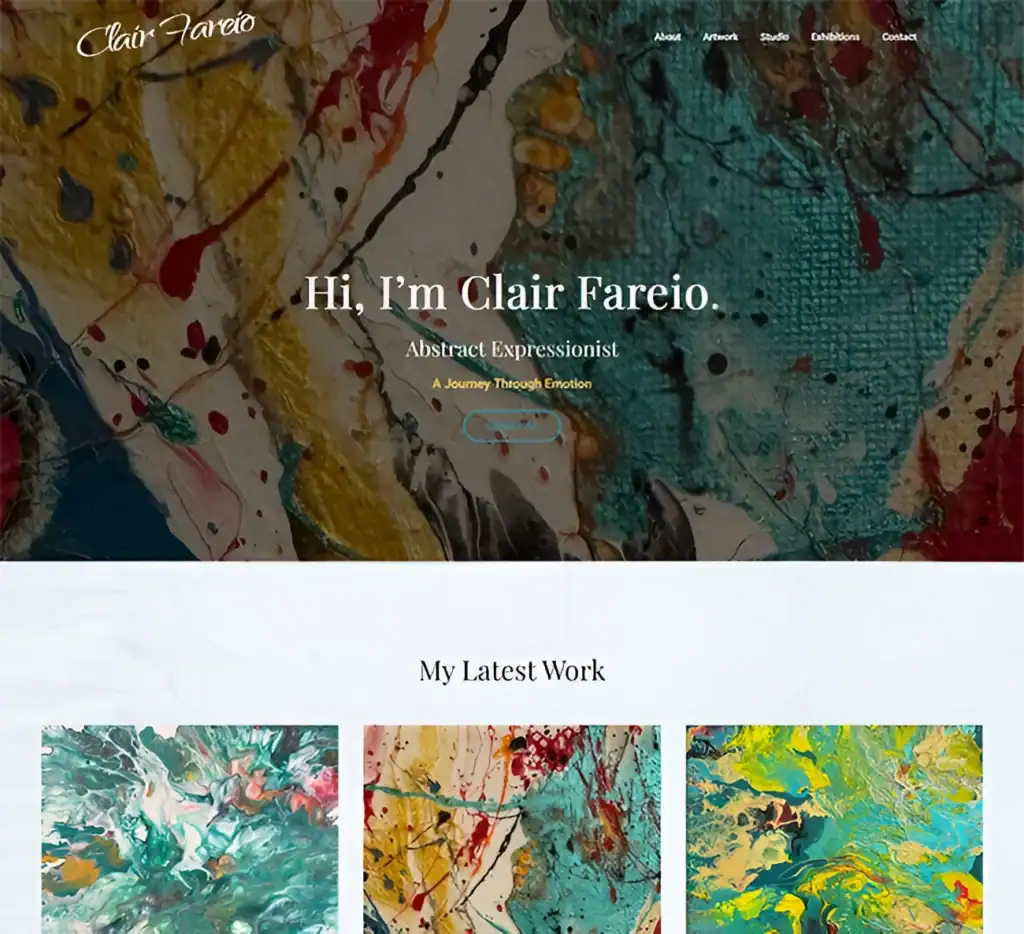Click the teal outlined button under the tagline

click(512, 426)
